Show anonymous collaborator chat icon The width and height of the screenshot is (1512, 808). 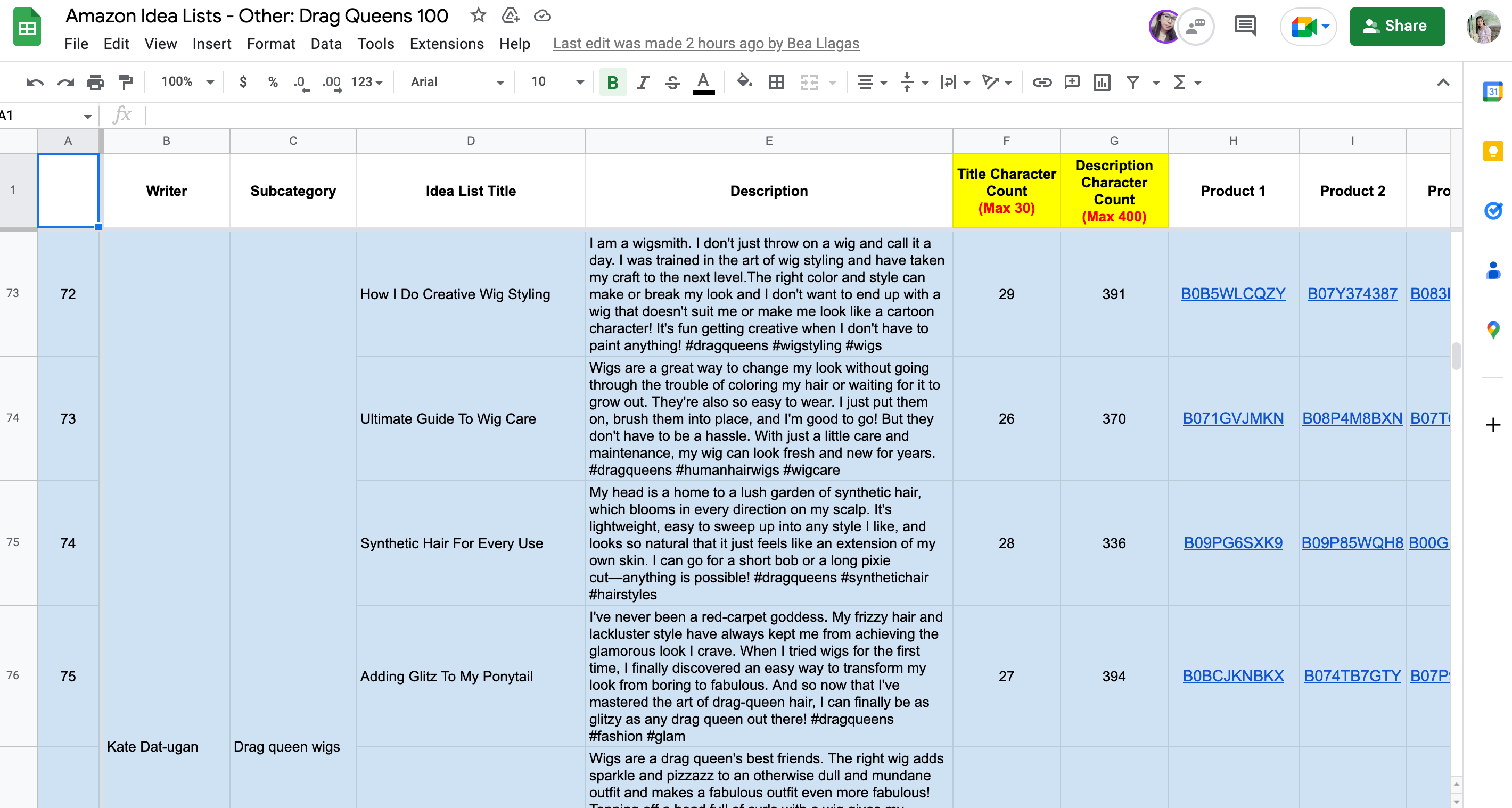coord(1197,27)
